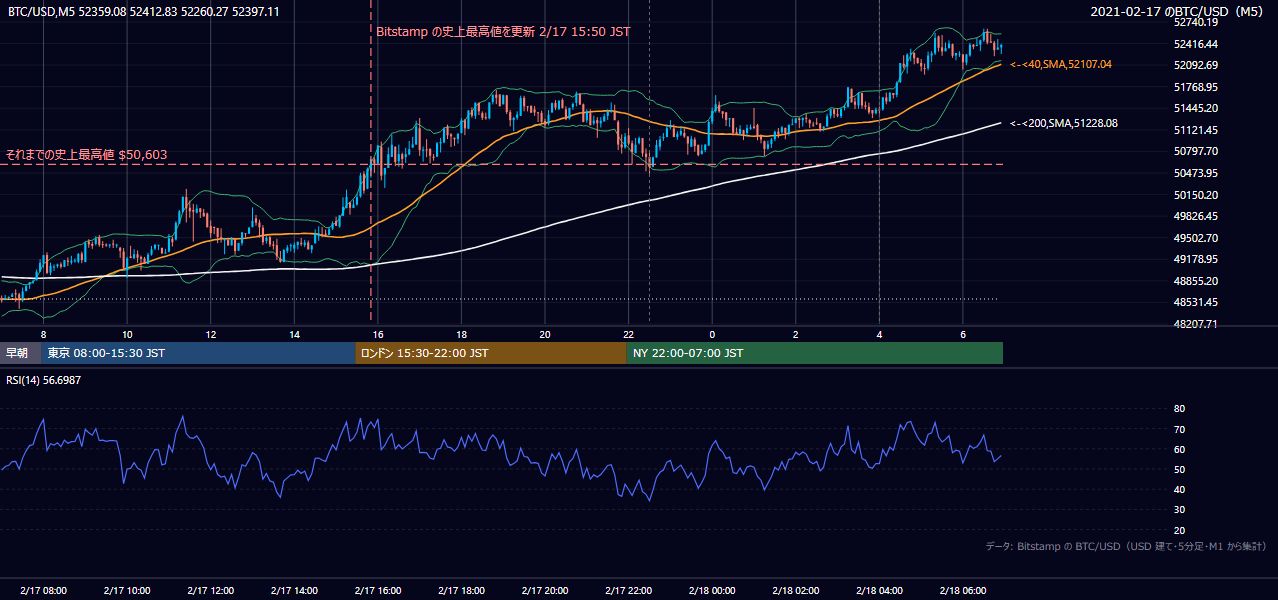
Task: Click the bottom date label 2/17 20:00
Action: point(544,591)
